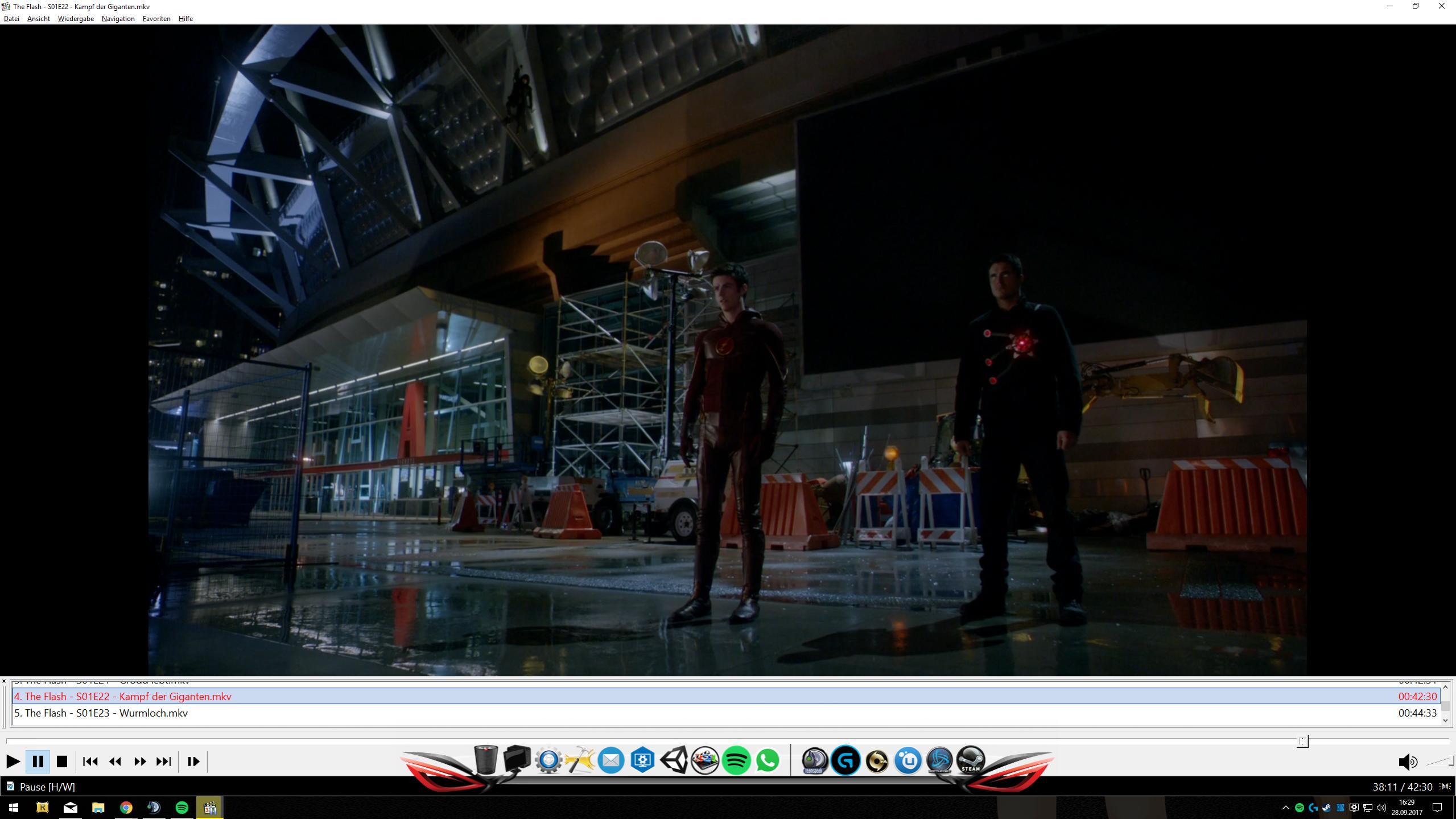Viewport: 1456px width, 819px height.
Task: Select playlist item S01E23 - Wurmloch.mkv
Action: click(x=101, y=713)
